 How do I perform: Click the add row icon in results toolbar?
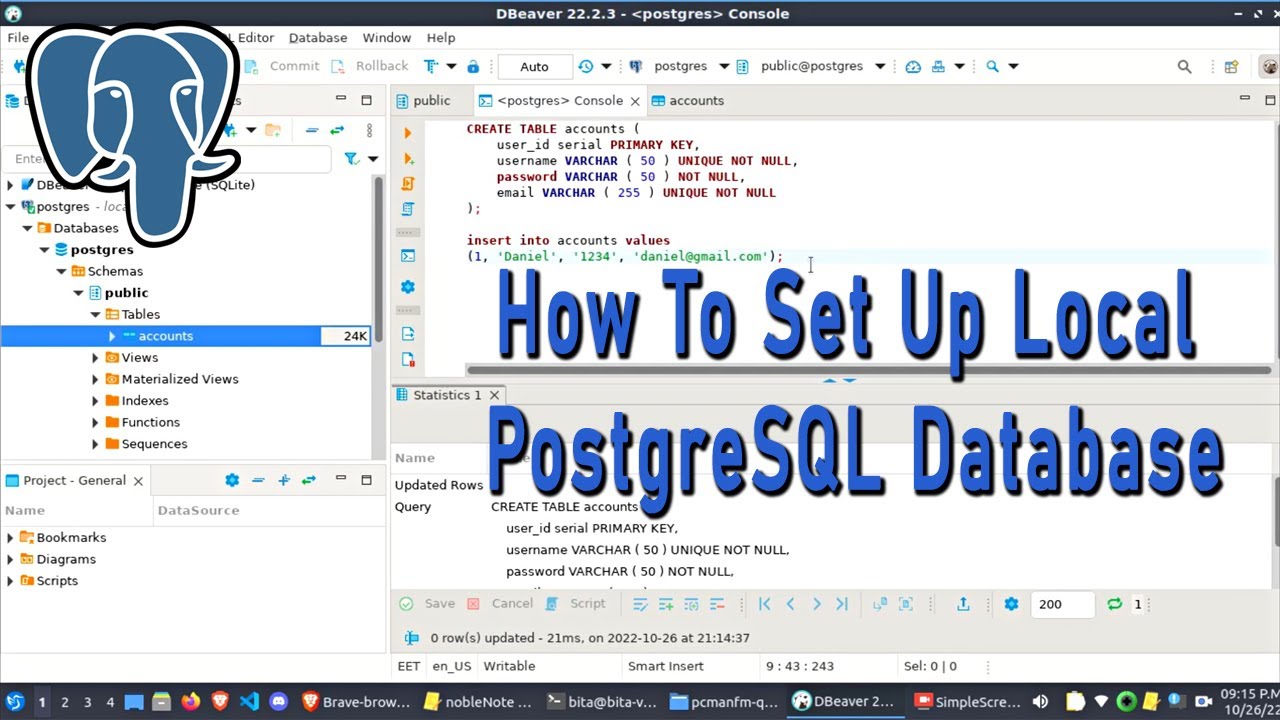(665, 604)
